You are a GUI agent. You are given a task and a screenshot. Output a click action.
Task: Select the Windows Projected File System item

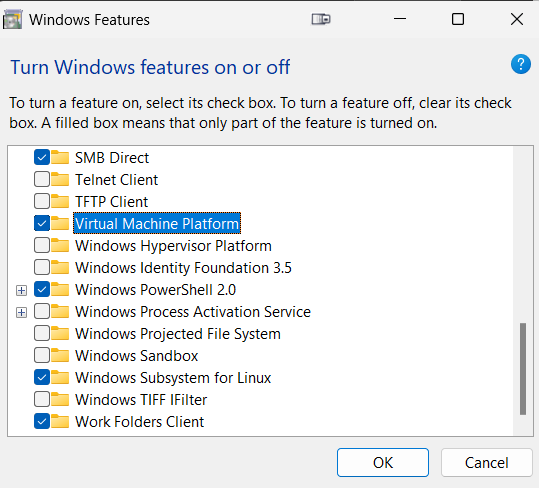click(x=178, y=334)
